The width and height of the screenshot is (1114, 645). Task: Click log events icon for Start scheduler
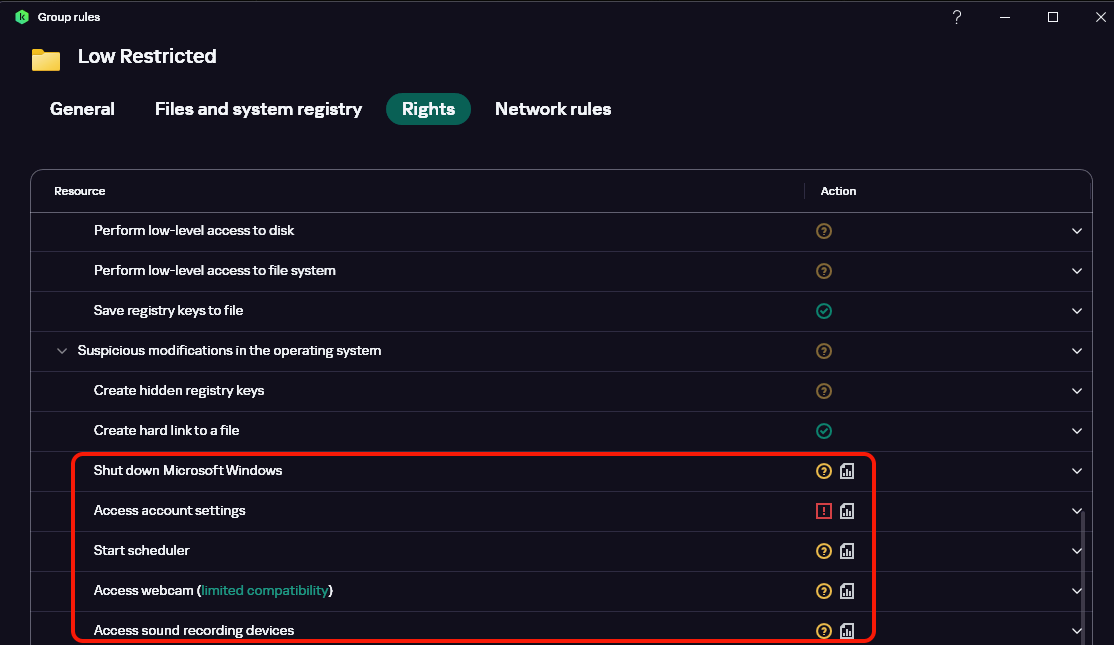pos(847,551)
